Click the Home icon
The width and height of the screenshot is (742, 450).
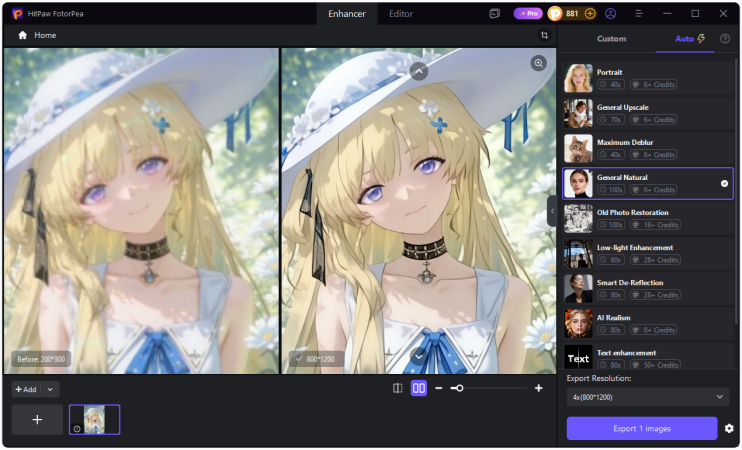(22, 35)
